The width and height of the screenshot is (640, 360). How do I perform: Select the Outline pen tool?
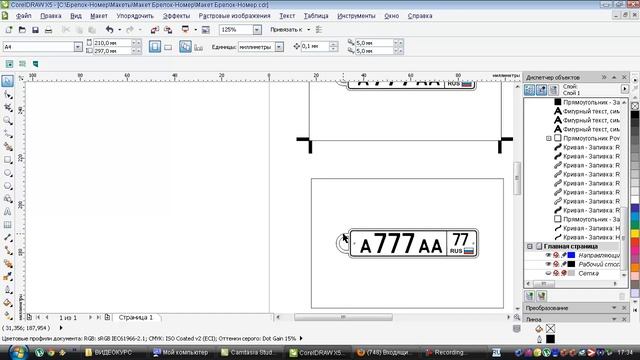click(x=7, y=290)
